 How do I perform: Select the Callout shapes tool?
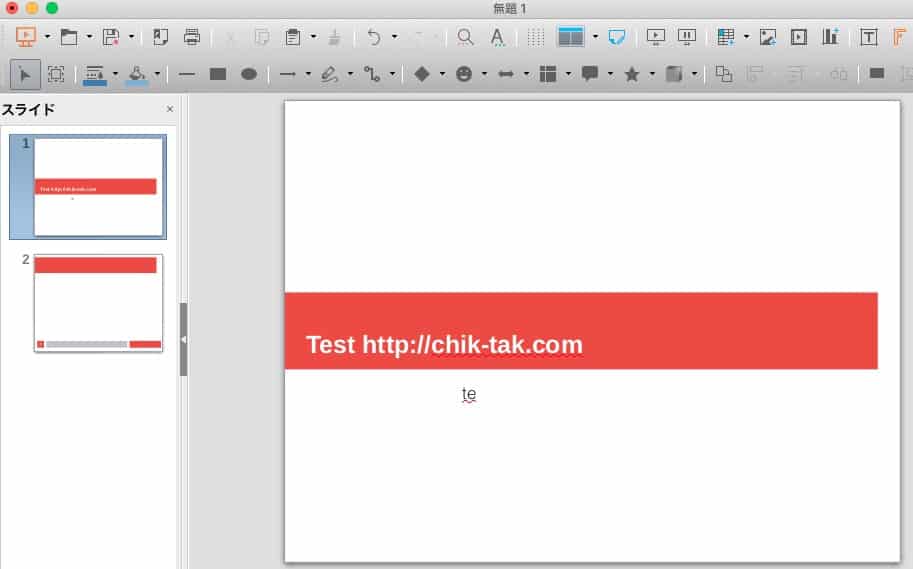pyautogui.click(x=590, y=74)
